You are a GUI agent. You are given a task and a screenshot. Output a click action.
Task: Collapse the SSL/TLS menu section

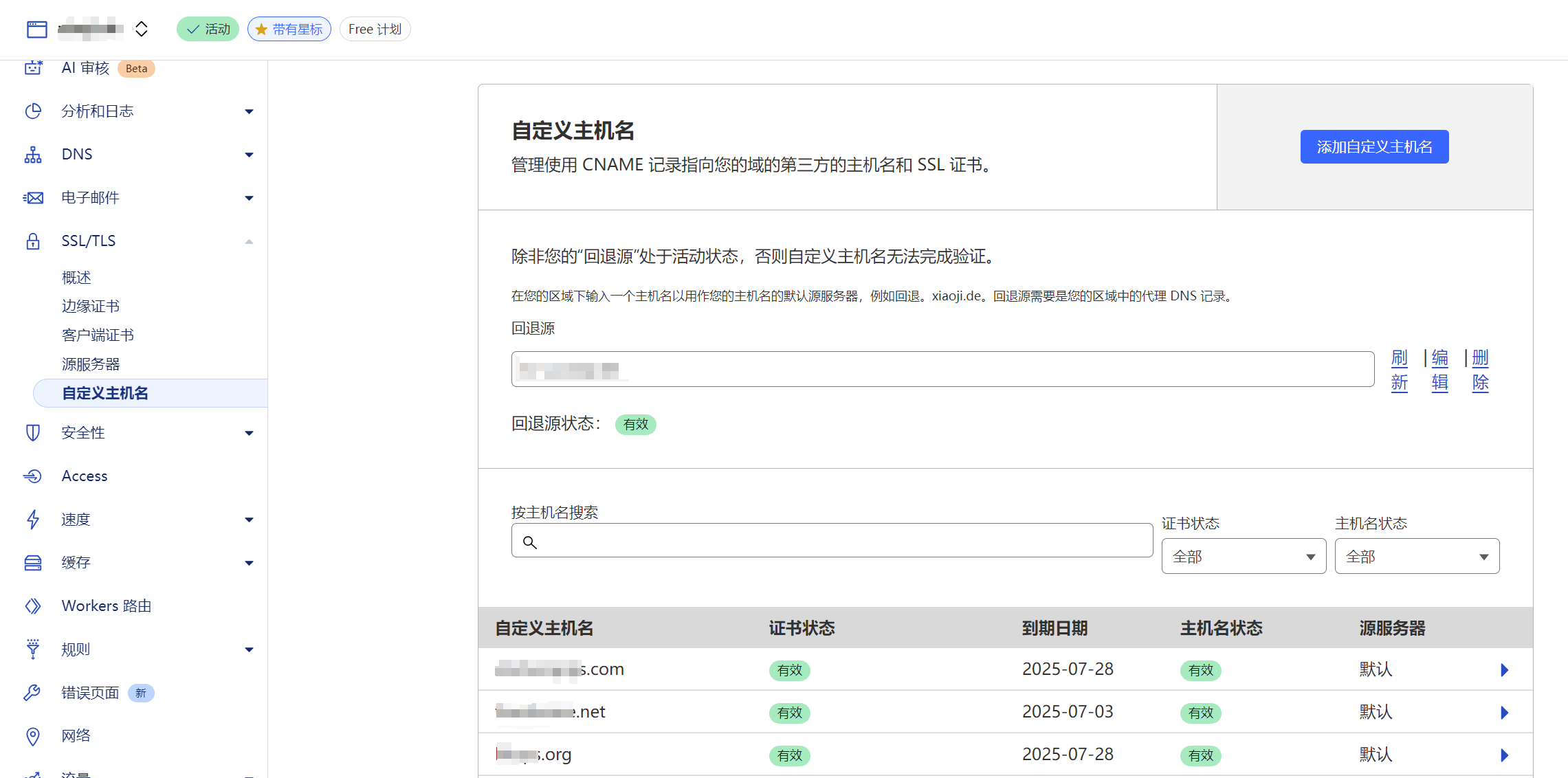coord(249,241)
